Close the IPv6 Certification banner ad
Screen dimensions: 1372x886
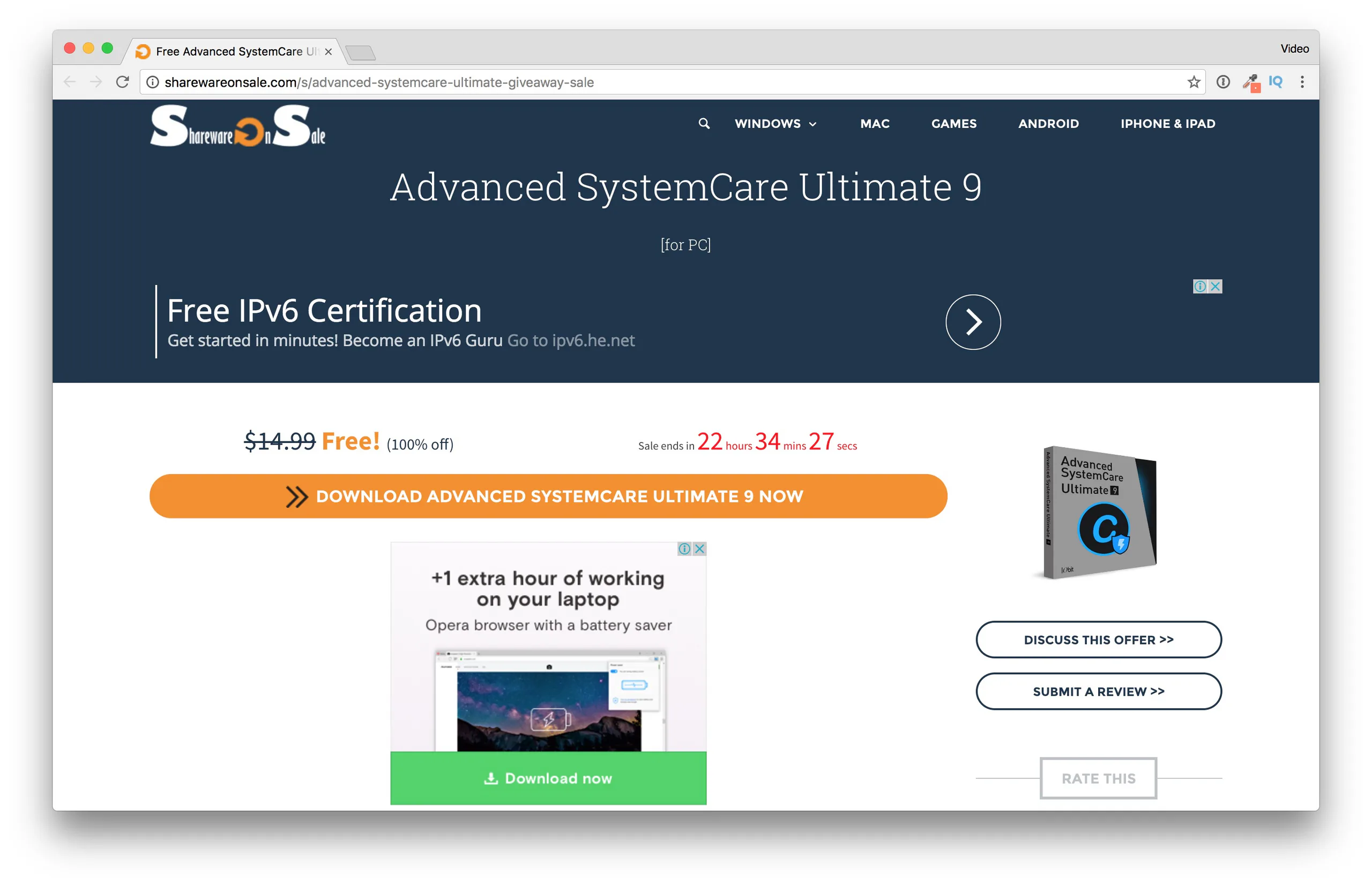pos(1215,287)
